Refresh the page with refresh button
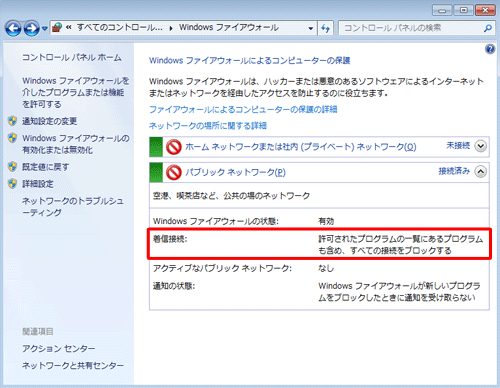This screenshot has height=388, width=500. pos(325,28)
